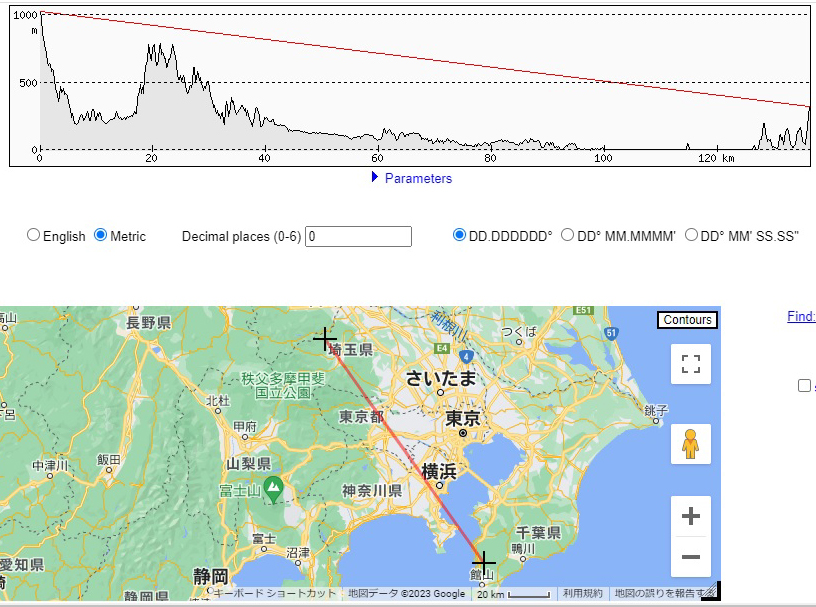The height and width of the screenshot is (607, 816).
Task: Click the さいたま city label
Action: pos(441,378)
